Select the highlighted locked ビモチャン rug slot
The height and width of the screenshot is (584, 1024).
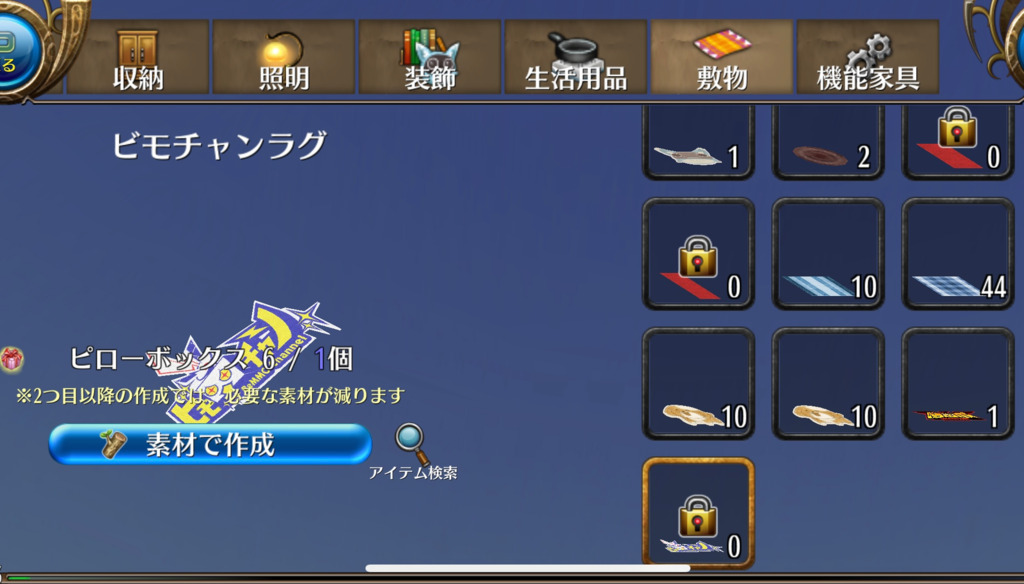click(698, 512)
